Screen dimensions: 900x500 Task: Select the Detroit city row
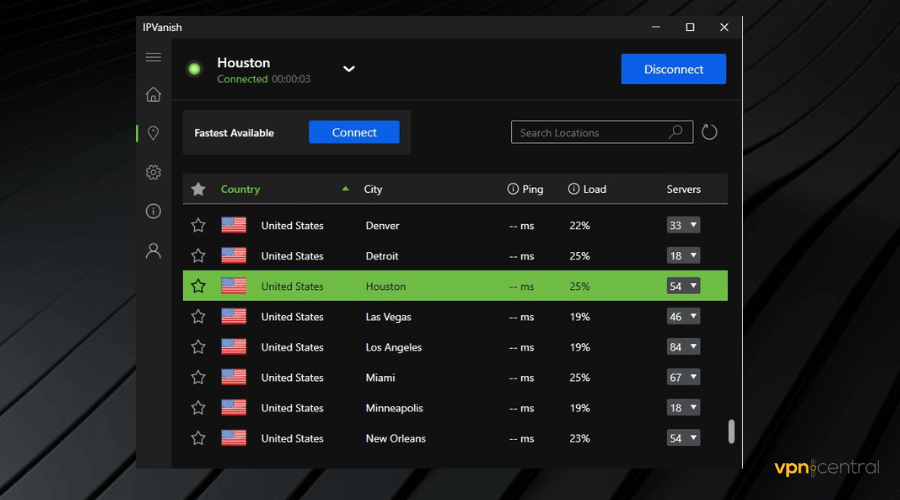coord(455,255)
